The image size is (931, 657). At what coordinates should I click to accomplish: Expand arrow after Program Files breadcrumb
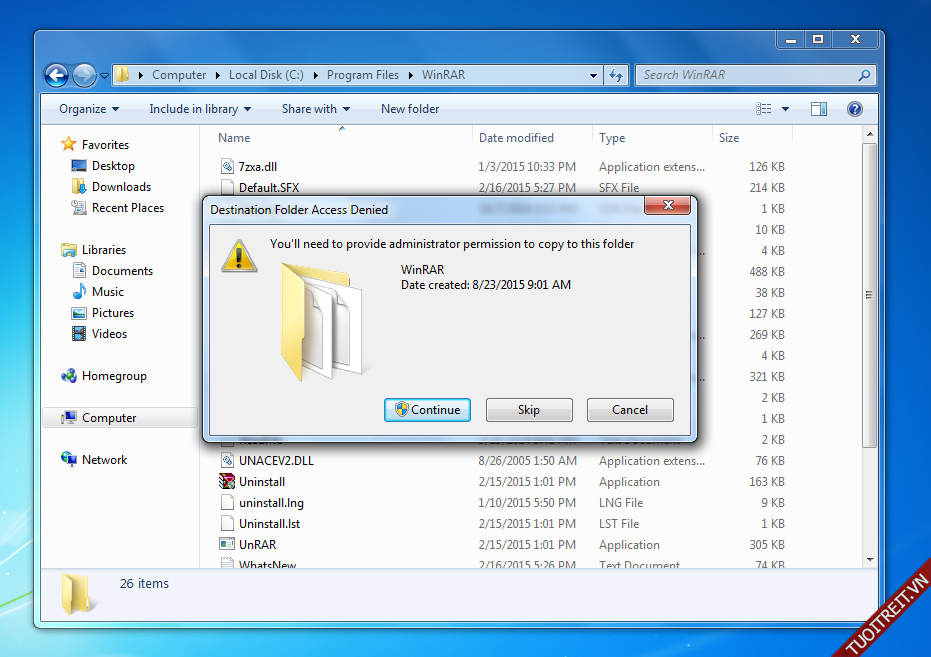pos(411,75)
